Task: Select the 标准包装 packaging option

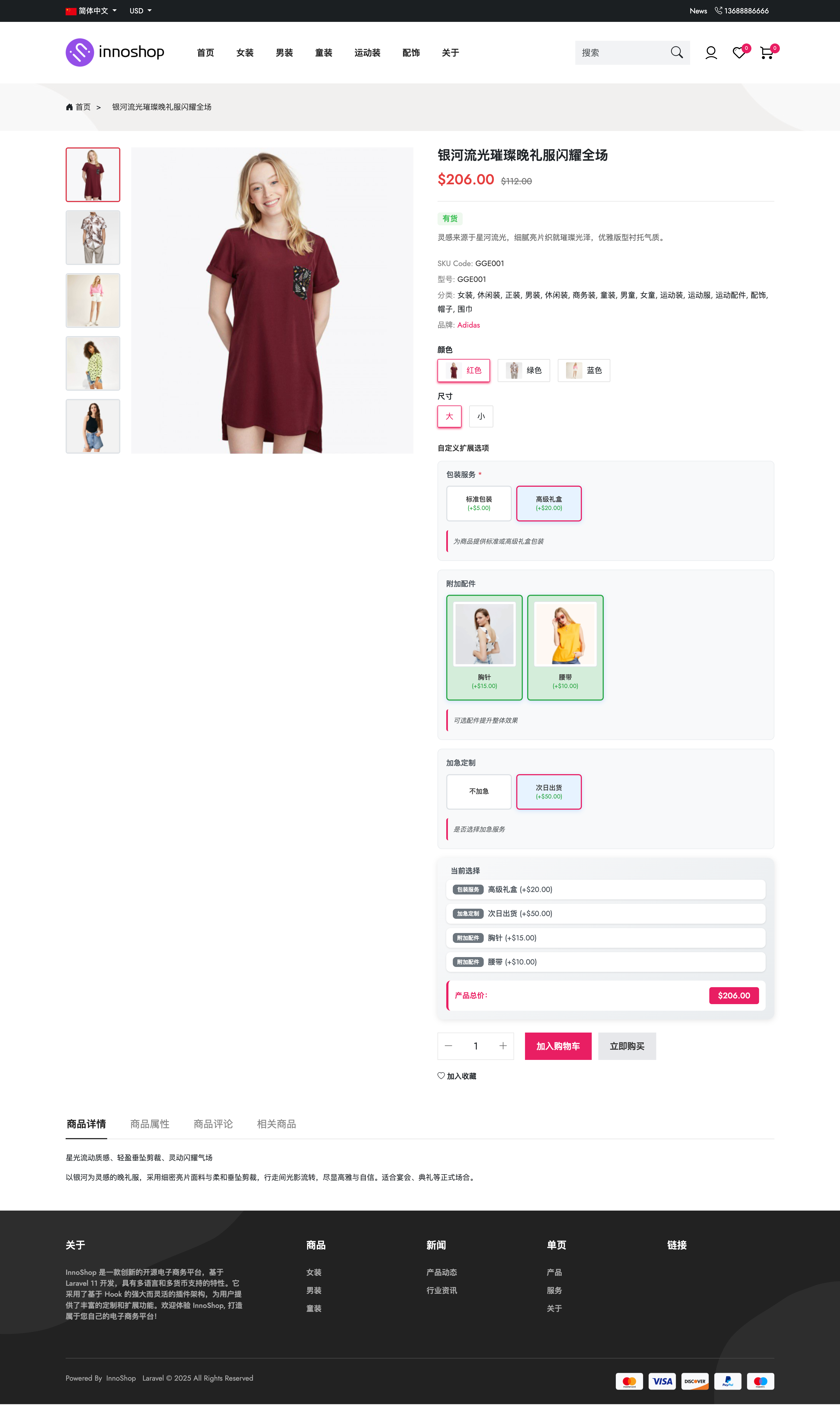Action: 479,503
